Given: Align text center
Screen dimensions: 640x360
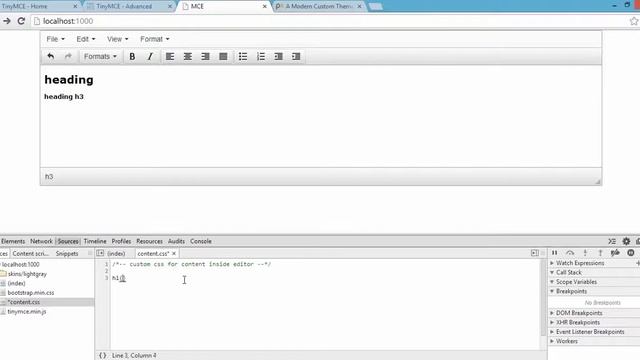Looking at the screenshot, I should tap(188, 56).
